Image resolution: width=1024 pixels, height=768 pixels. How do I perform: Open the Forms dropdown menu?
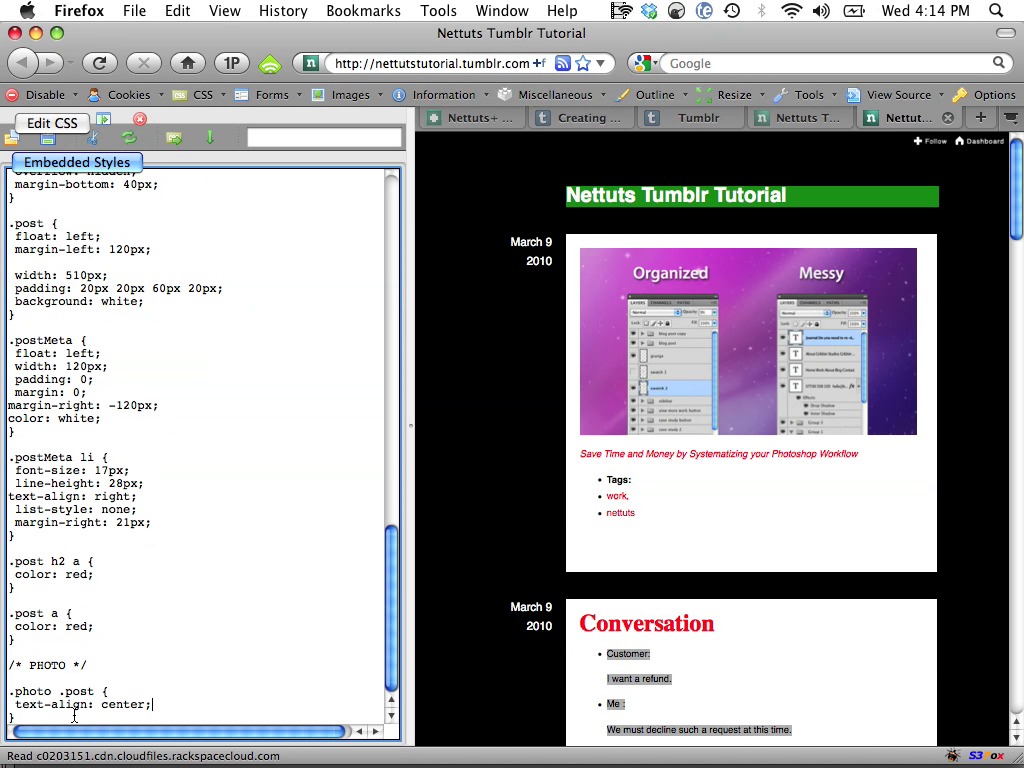tap(268, 95)
